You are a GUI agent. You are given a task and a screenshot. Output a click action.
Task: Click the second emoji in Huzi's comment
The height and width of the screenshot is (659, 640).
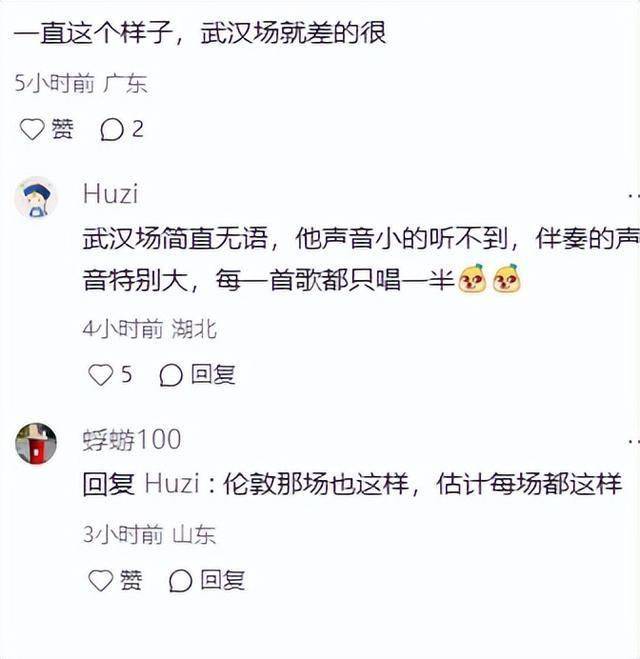506,278
